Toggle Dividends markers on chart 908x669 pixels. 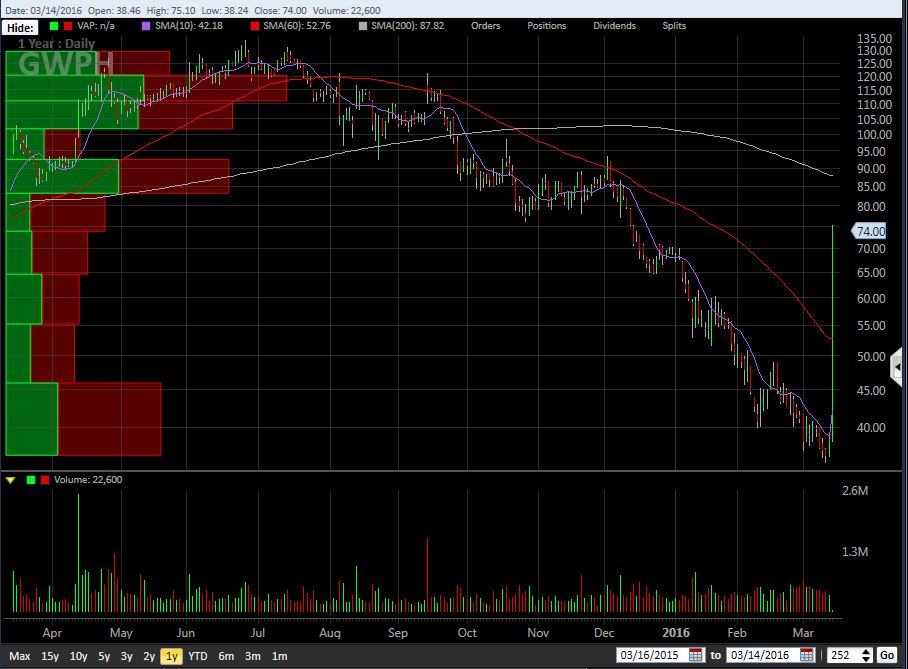pyautogui.click(x=614, y=26)
